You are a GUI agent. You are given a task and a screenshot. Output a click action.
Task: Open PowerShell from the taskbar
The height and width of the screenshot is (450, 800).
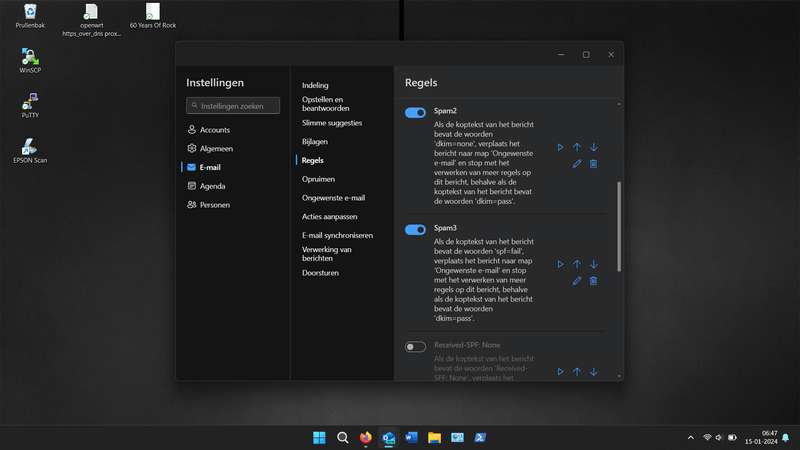coord(480,438)
